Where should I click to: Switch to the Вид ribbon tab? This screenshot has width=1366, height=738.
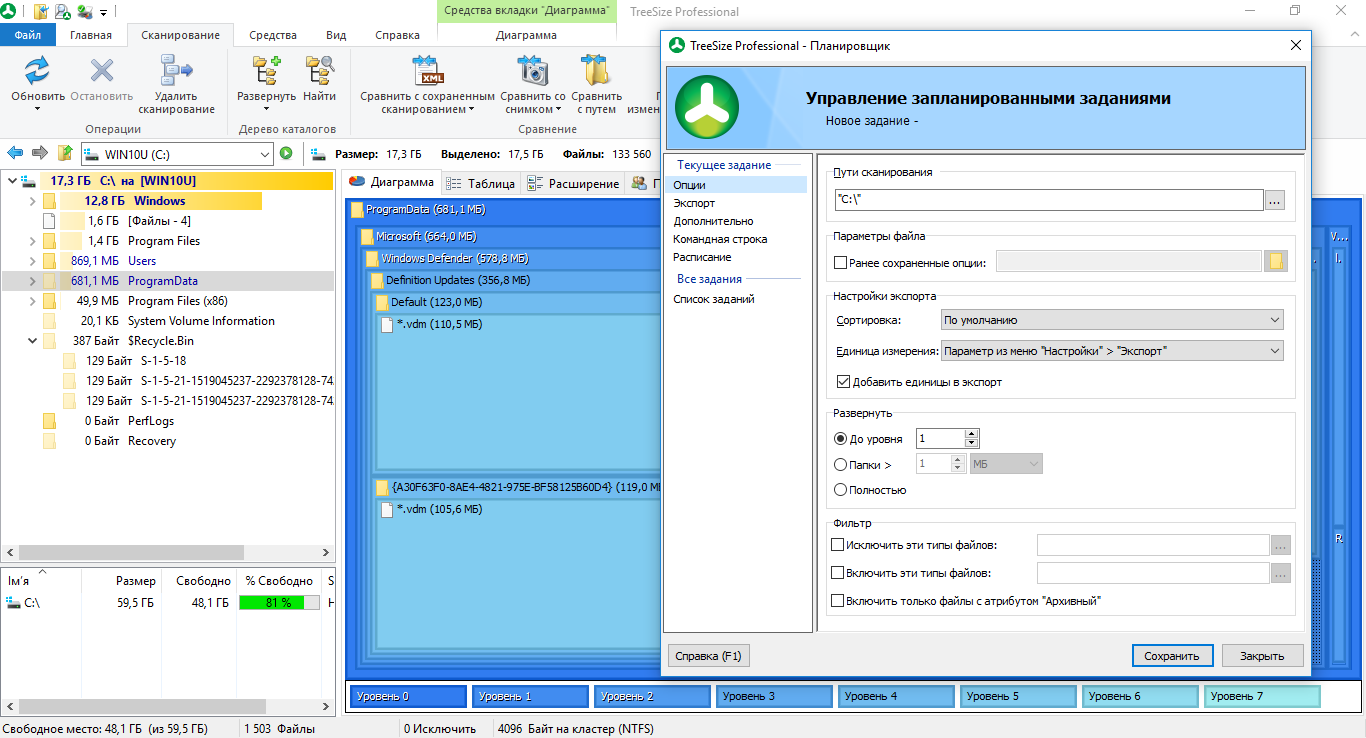336,35
